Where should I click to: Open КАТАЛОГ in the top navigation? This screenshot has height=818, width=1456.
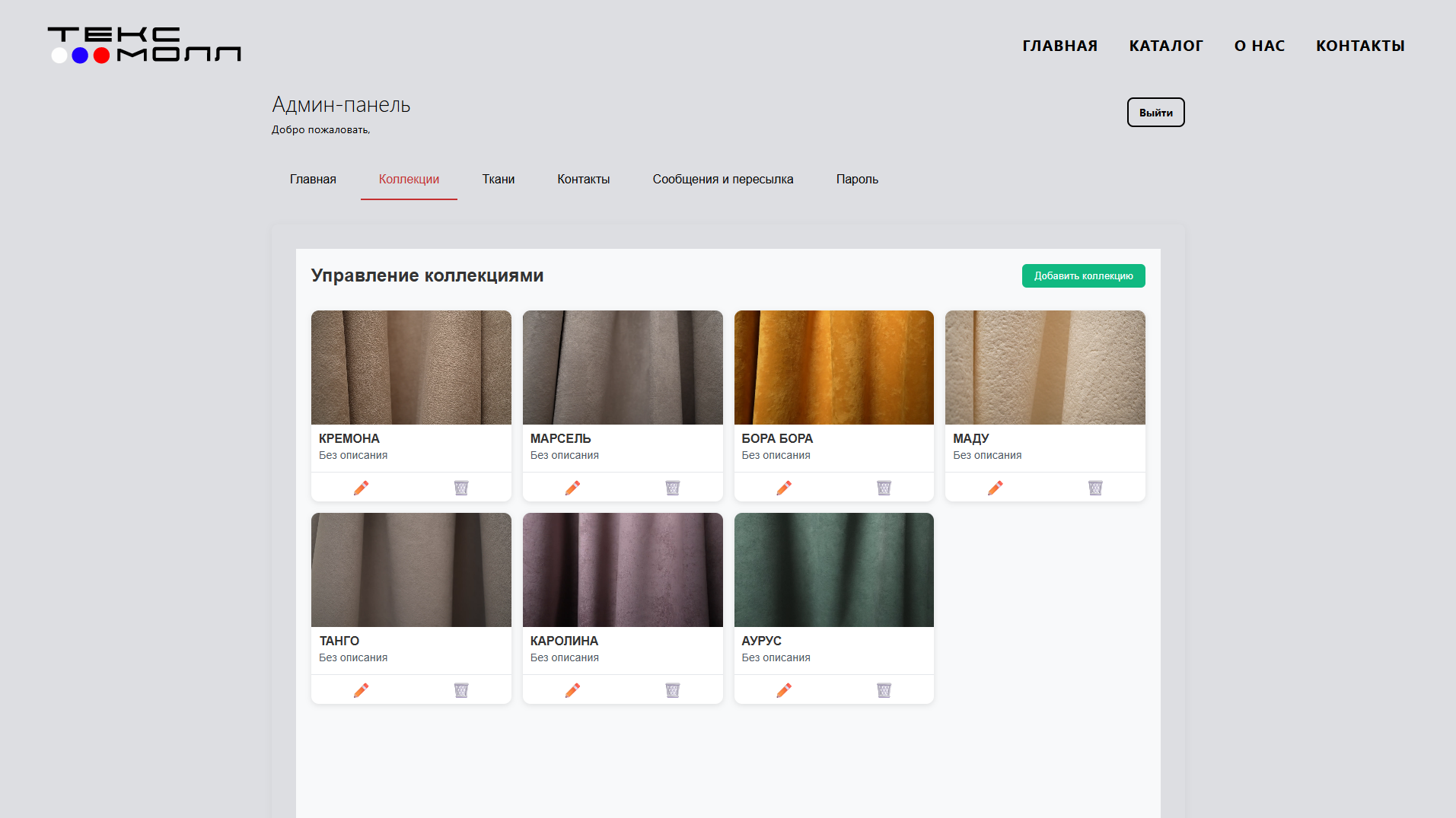tap(1166, 46)
